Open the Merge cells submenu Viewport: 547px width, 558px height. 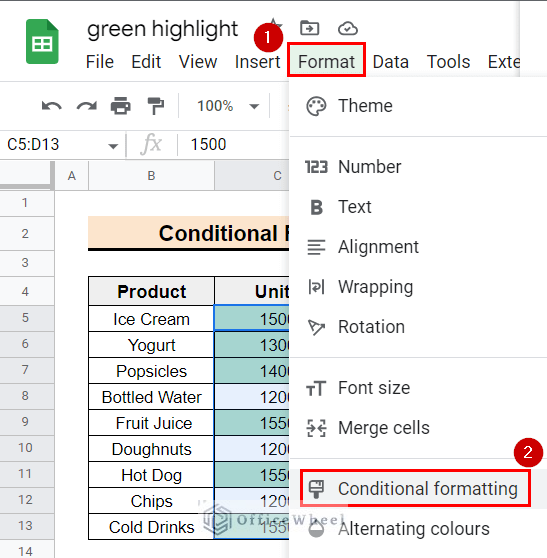click(x=418, y=428)
